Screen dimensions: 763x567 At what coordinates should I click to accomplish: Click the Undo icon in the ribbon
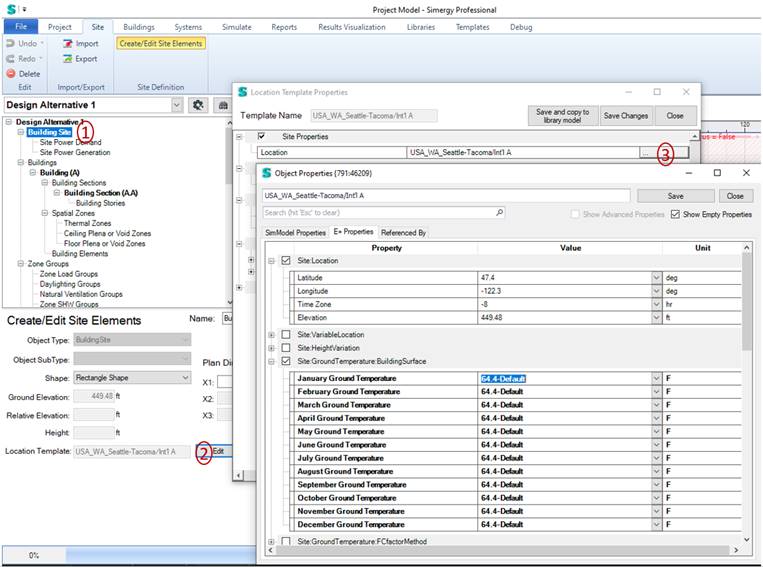click(x=10, y=43)
